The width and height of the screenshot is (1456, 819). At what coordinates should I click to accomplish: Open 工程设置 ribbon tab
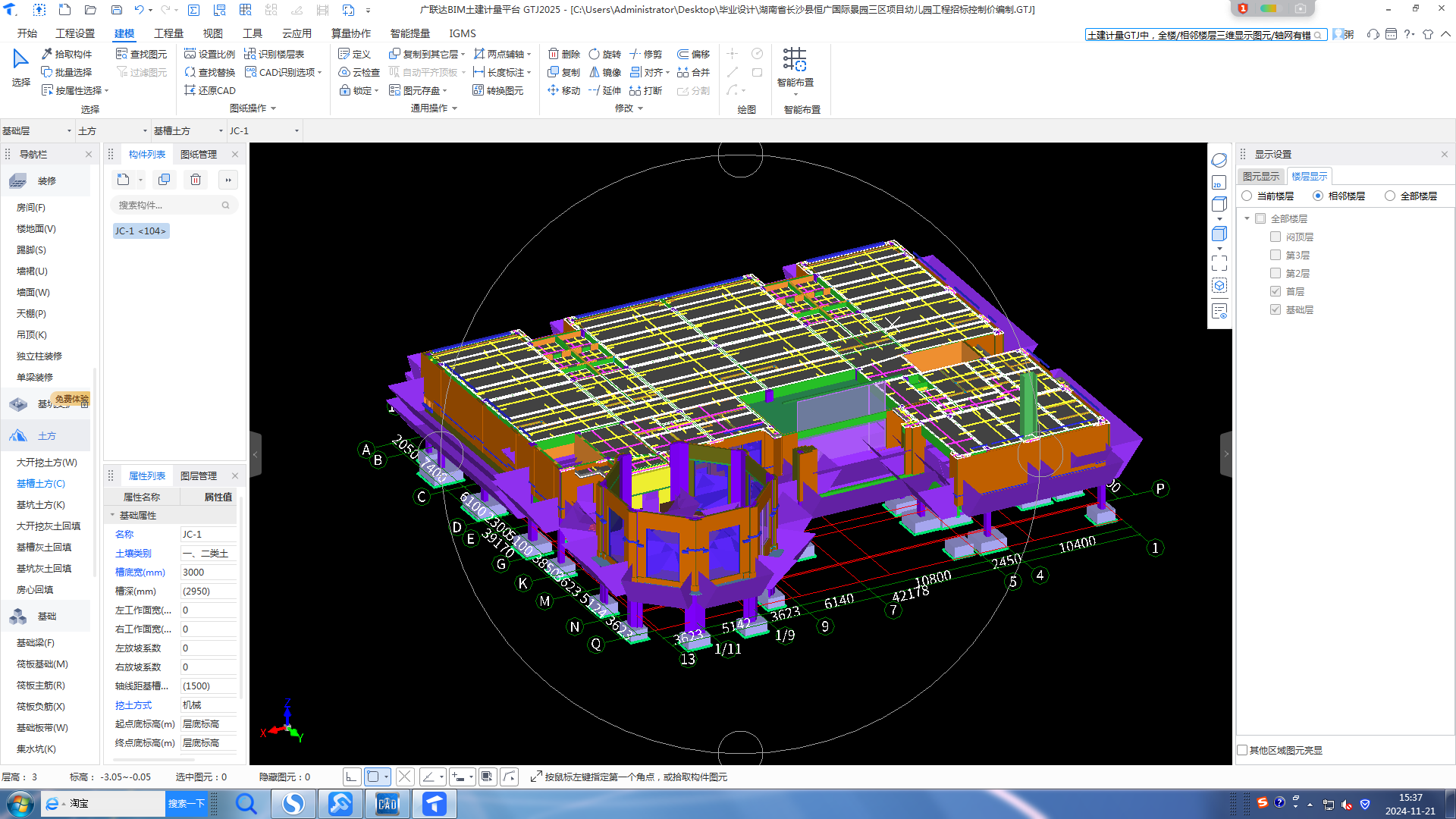coord(75,33)
